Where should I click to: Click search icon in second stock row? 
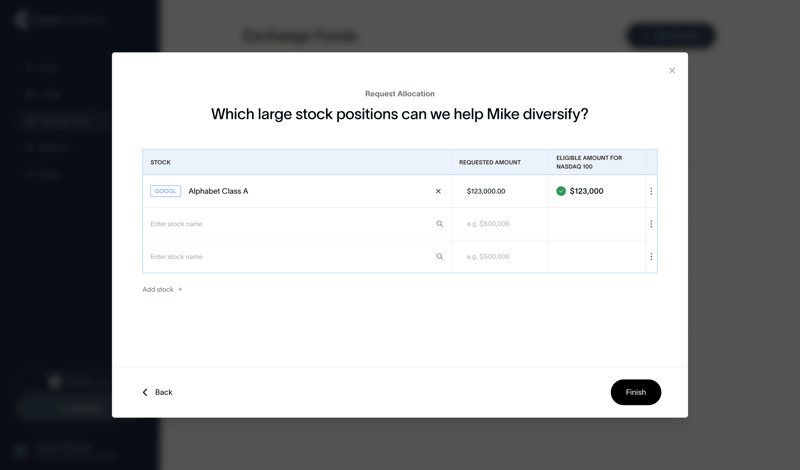[x=439, y=224]
